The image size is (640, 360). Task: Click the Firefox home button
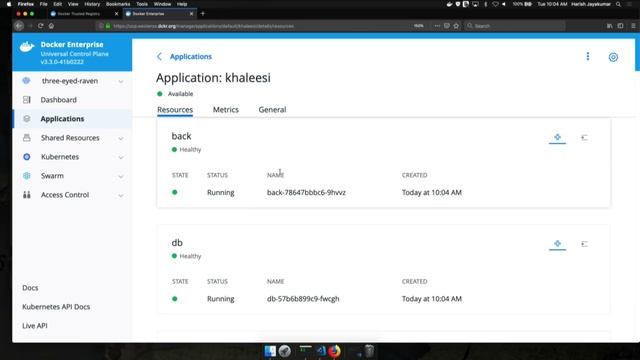(x=51, y=26)
